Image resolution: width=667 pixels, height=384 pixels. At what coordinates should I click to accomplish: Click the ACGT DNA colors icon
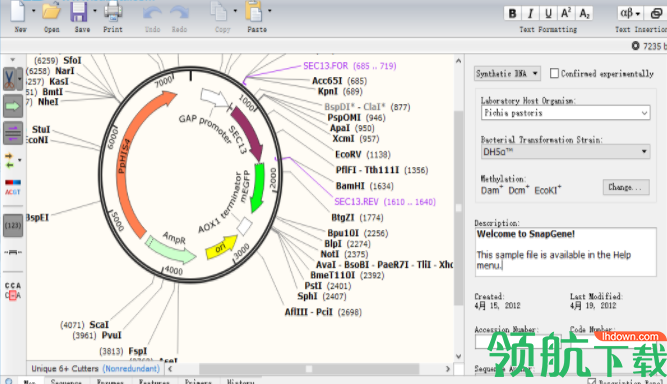[13, 187]
